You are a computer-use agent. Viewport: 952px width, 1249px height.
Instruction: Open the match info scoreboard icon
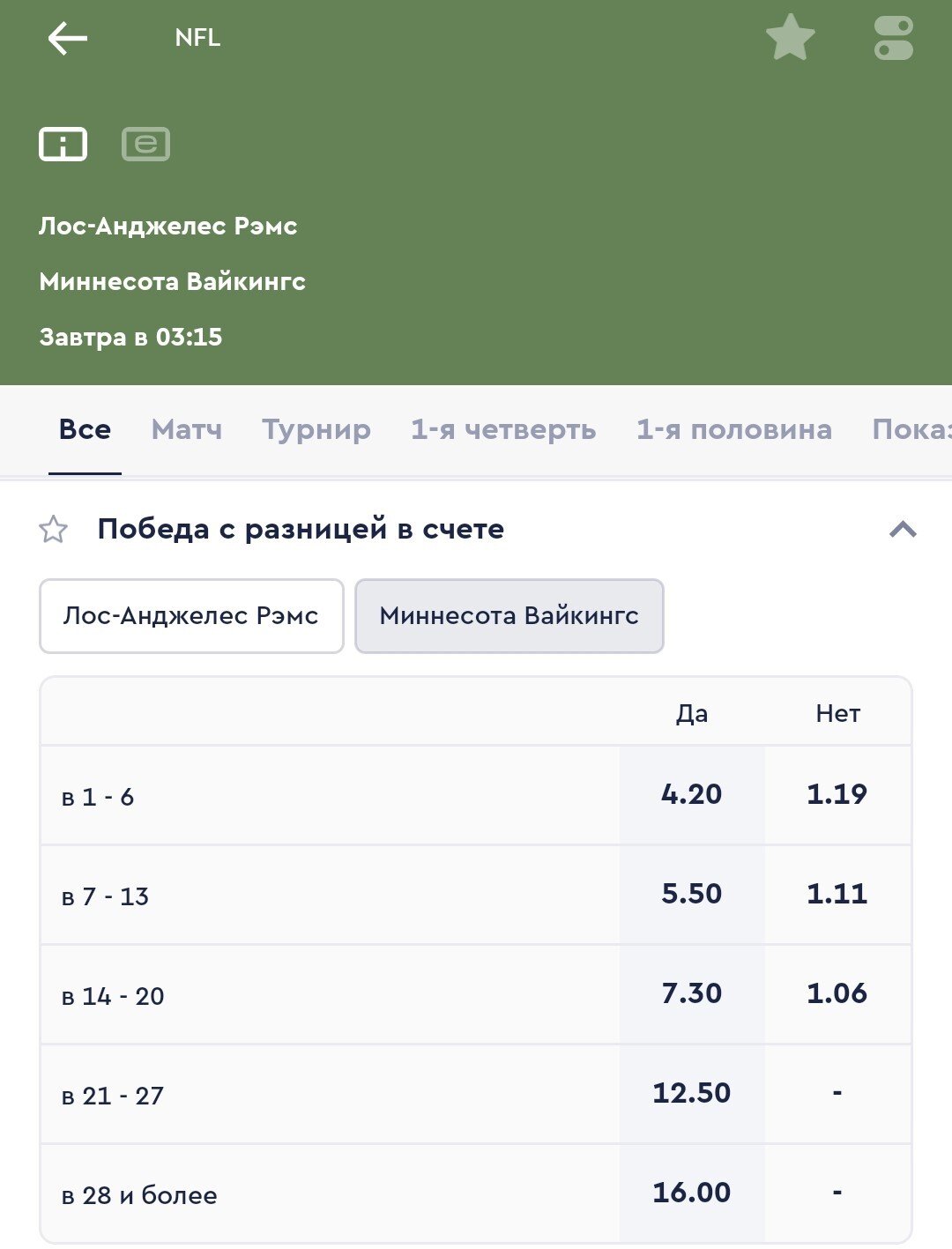[63, 144]
